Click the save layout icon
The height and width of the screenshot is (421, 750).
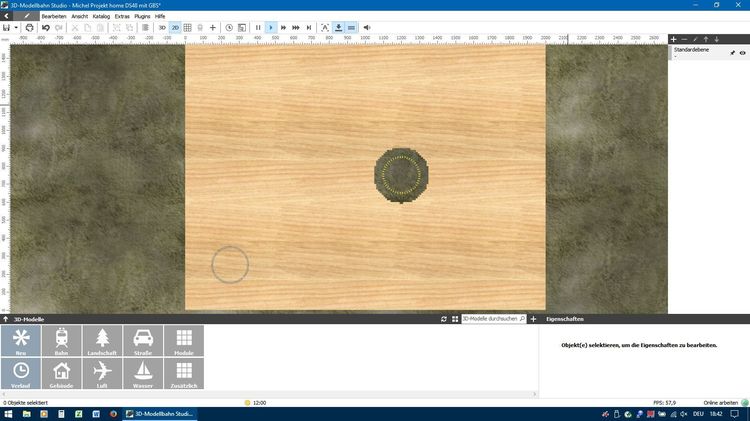(x=6, y=28)
